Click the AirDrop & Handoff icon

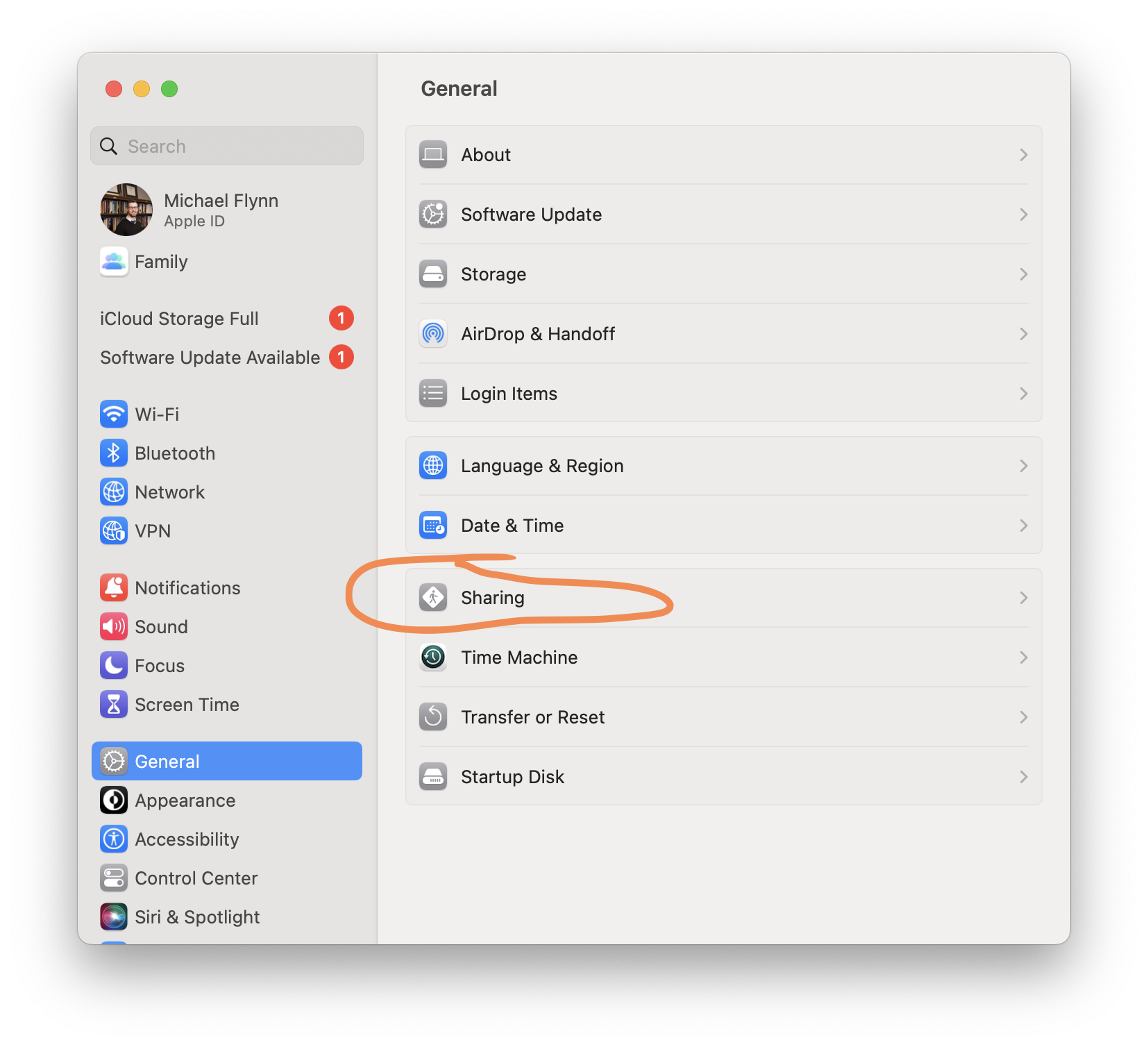(x=433, y=334)
